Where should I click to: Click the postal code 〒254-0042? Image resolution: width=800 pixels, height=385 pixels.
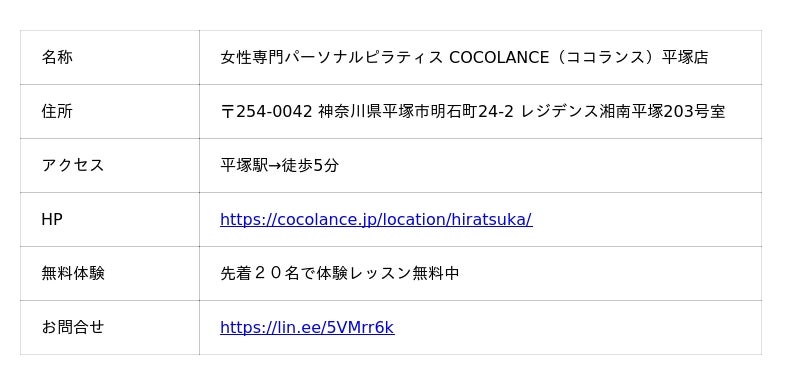[266, 111]
